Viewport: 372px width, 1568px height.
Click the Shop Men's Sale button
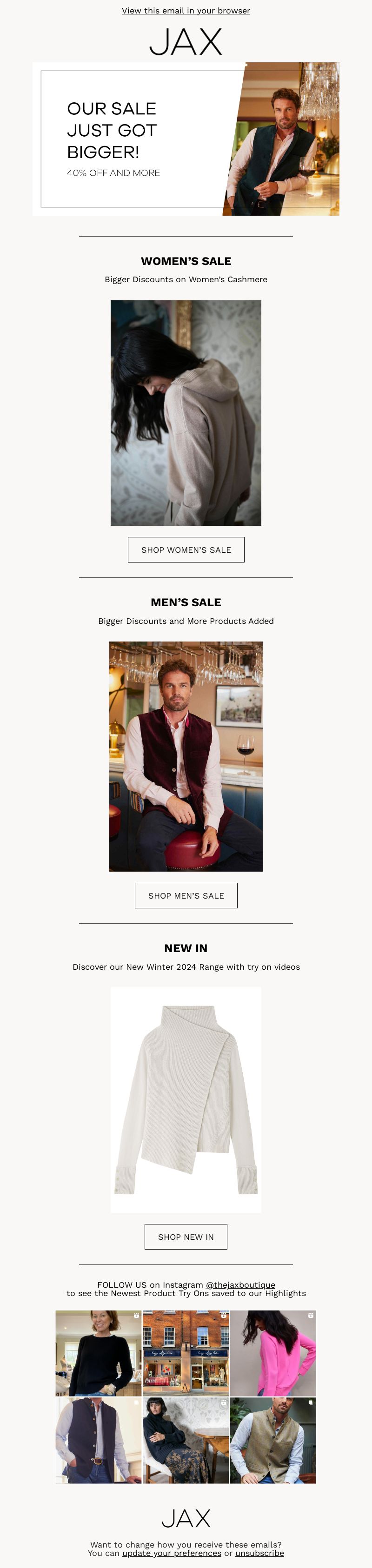(x=186, y=895)
